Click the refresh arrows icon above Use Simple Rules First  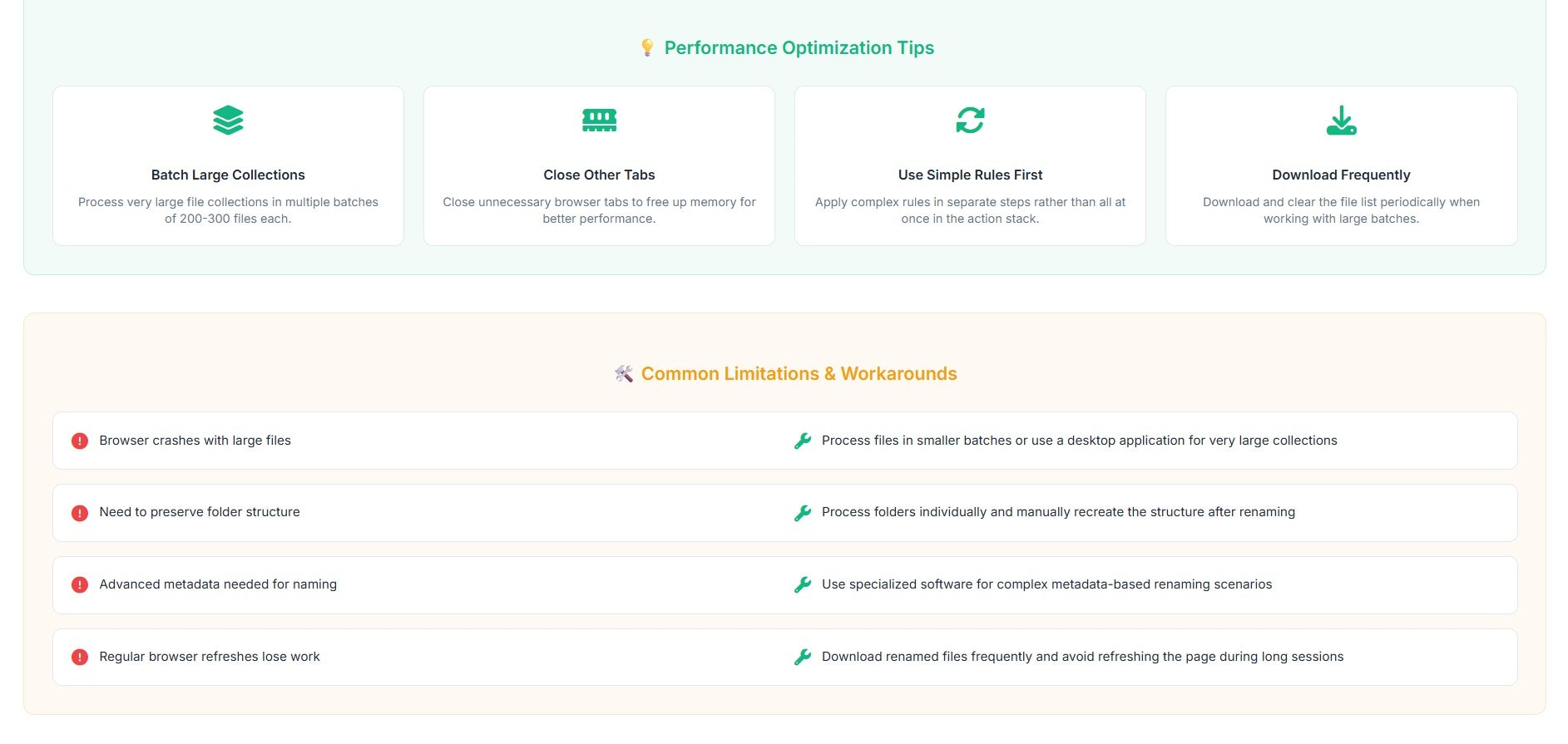(970, 121)
